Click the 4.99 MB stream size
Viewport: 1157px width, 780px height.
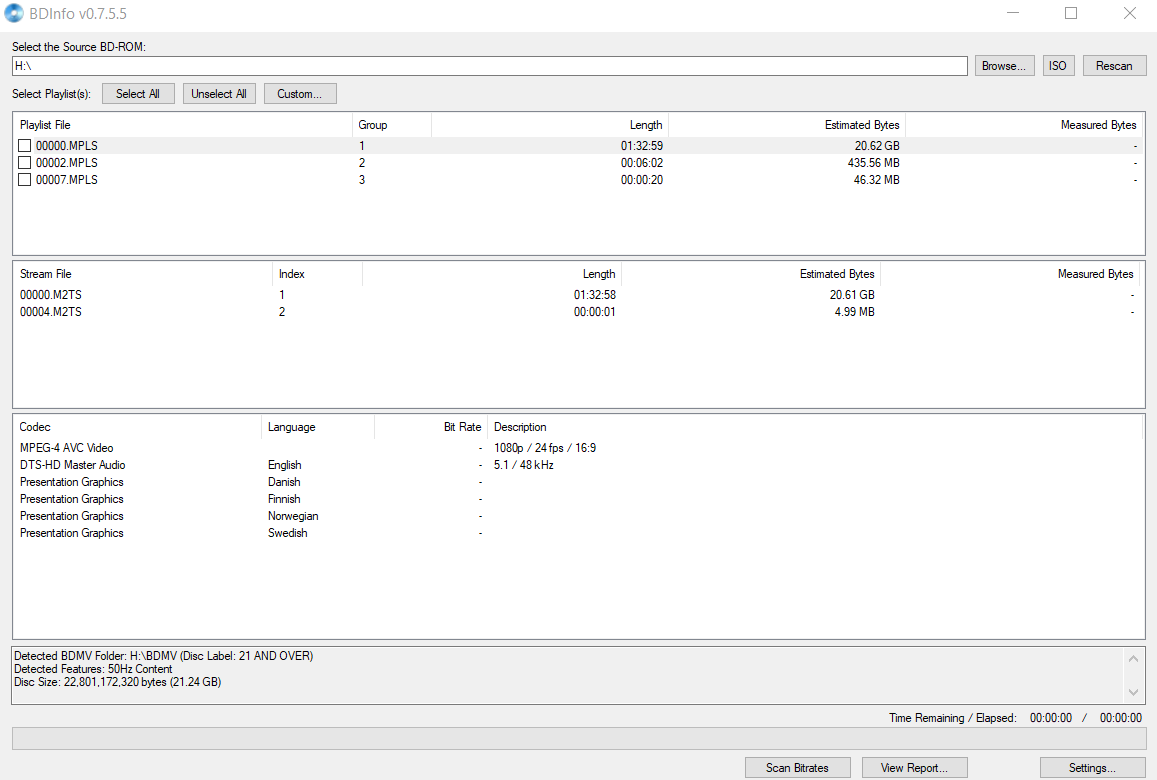click(x=854, y=312)
